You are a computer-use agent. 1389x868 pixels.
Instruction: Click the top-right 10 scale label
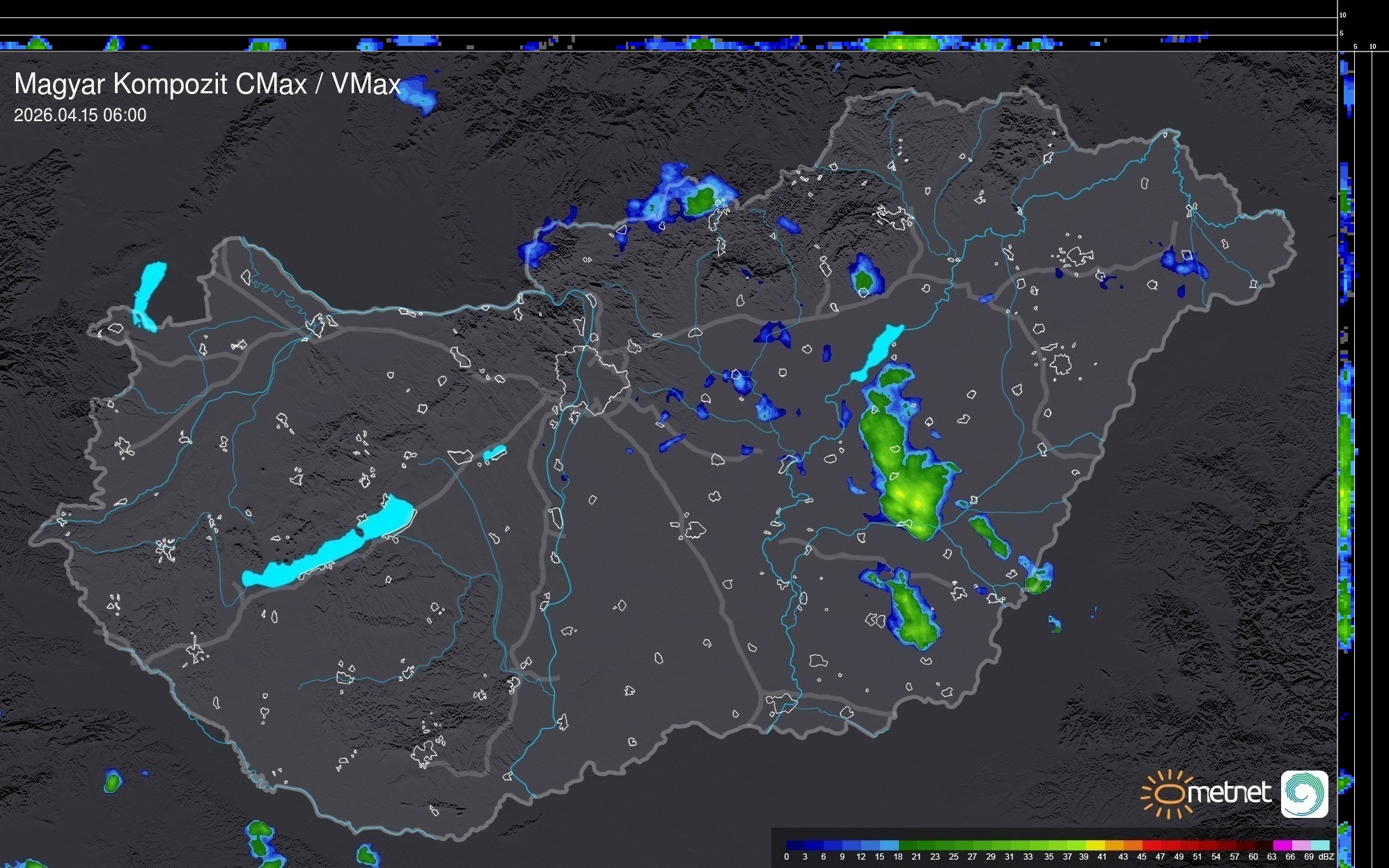[x=1342, y=15]
